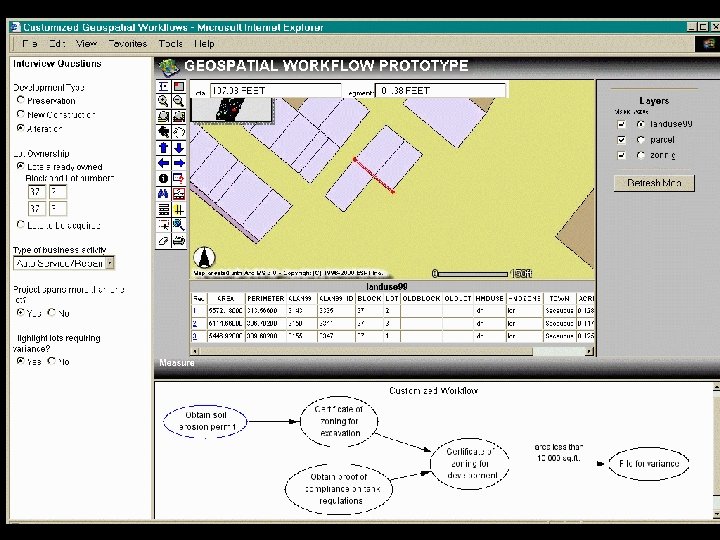Toggle parcel layer visibility checkbox
This screenshot has width=720, height=540.
coord(621,140)
